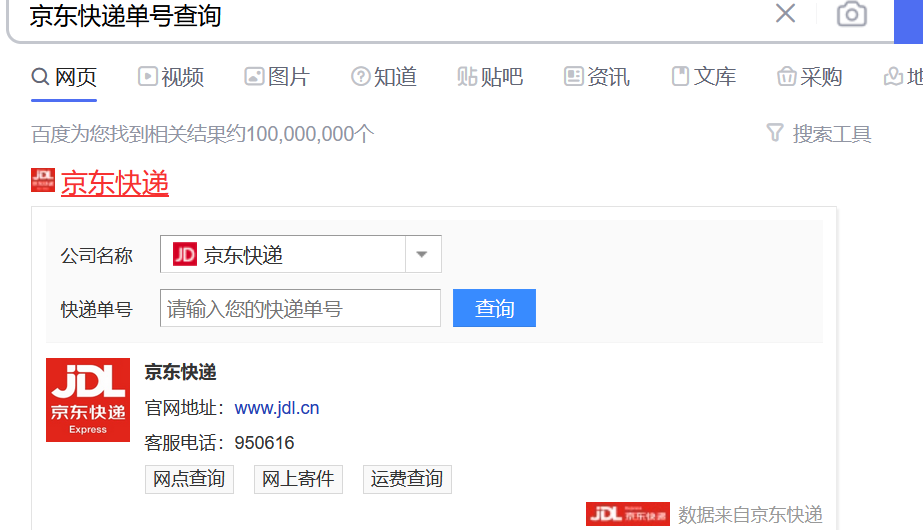This screenshot has width=923, height=530.
Task: Click the JDL 京东快递 Express logo
Action: 88,400
